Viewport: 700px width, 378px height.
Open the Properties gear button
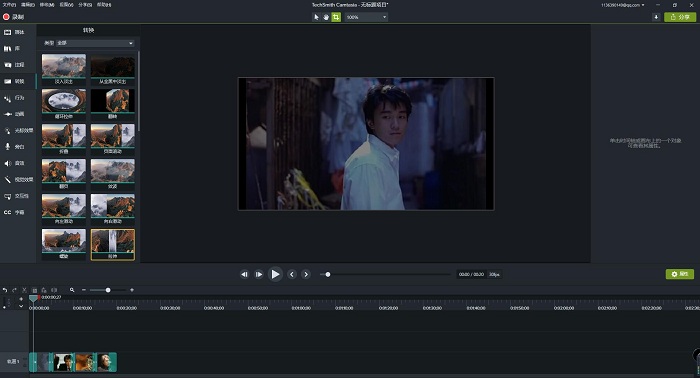[x=680, y=274]
